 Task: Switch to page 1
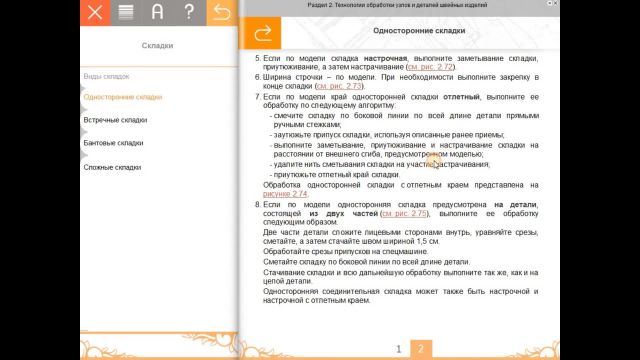pos(399,349)
